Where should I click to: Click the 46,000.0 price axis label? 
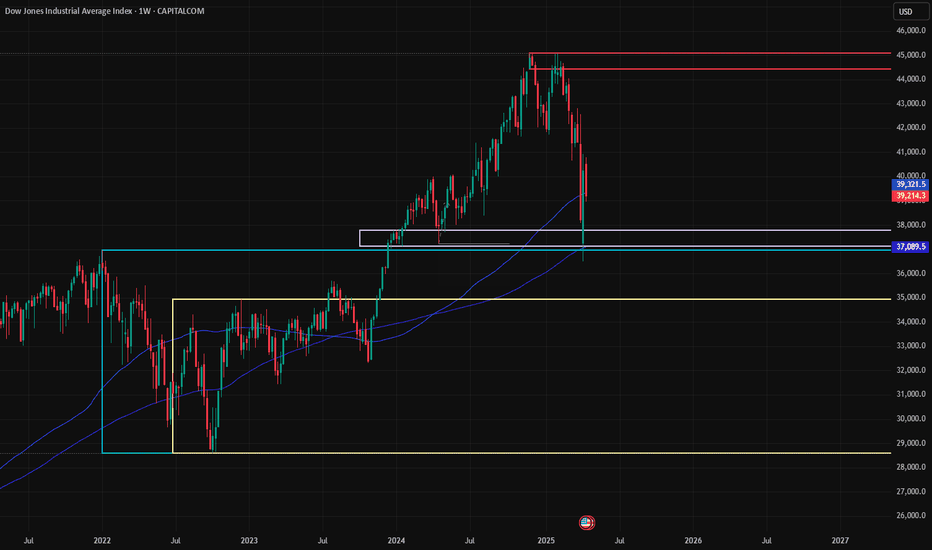(x=911, y=30)
